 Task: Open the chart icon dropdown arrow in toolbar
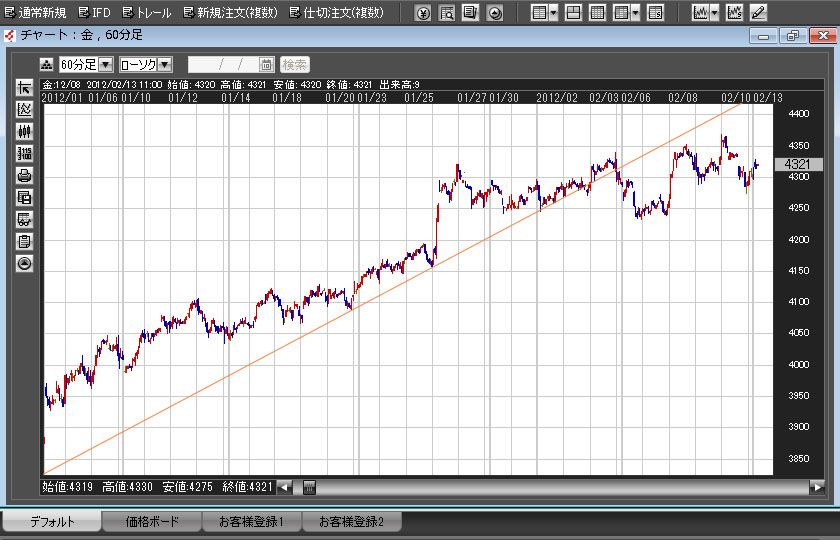714,13
